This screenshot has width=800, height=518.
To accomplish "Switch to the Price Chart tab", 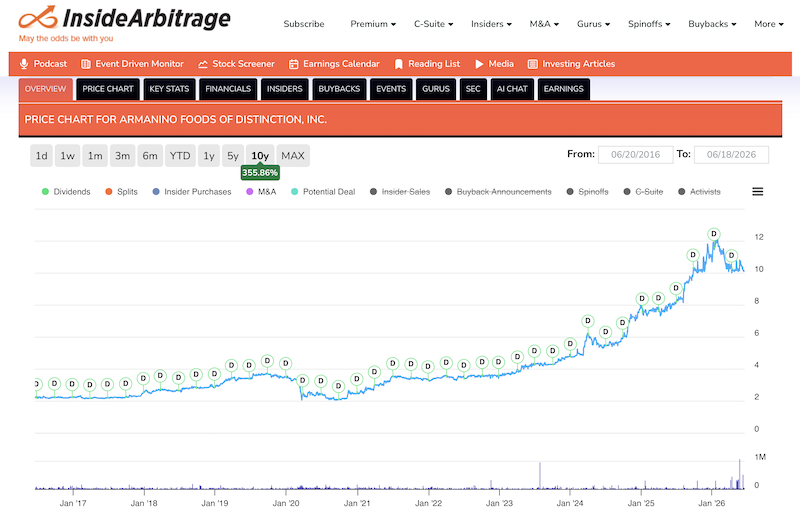I will tap(108, 89).
